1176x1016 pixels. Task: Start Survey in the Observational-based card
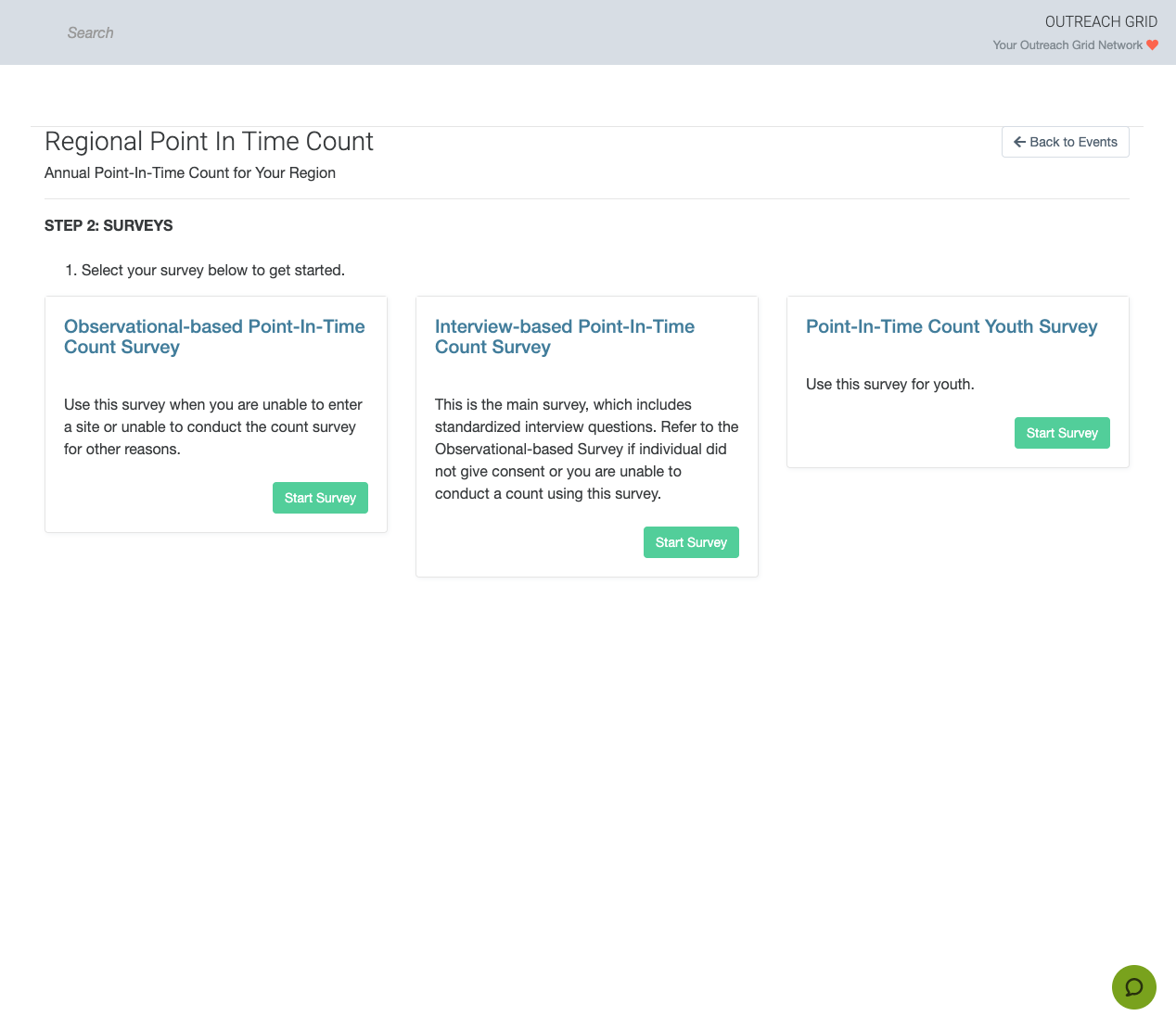320,498
